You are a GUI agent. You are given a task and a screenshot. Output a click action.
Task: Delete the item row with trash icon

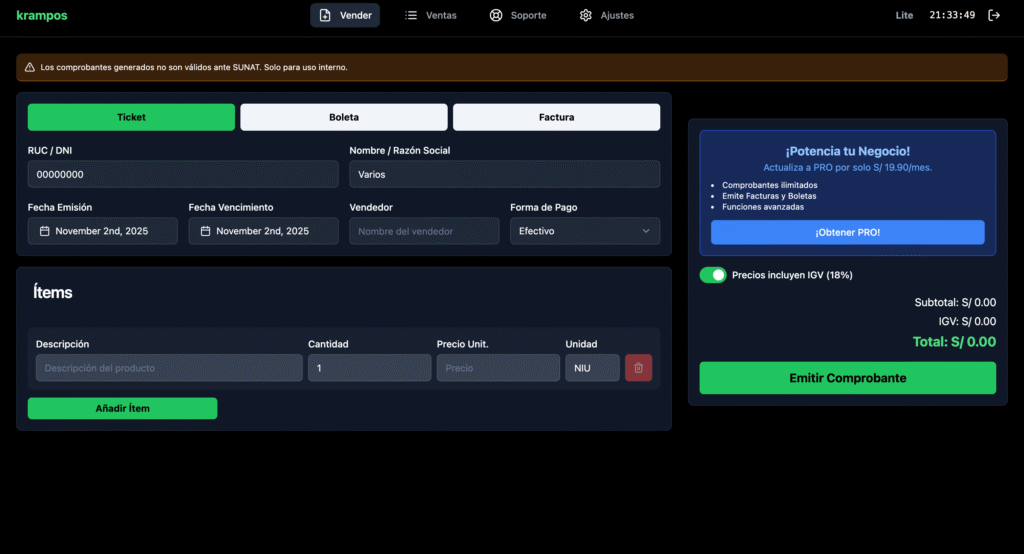pyautogui.click(x=638, y=368)
